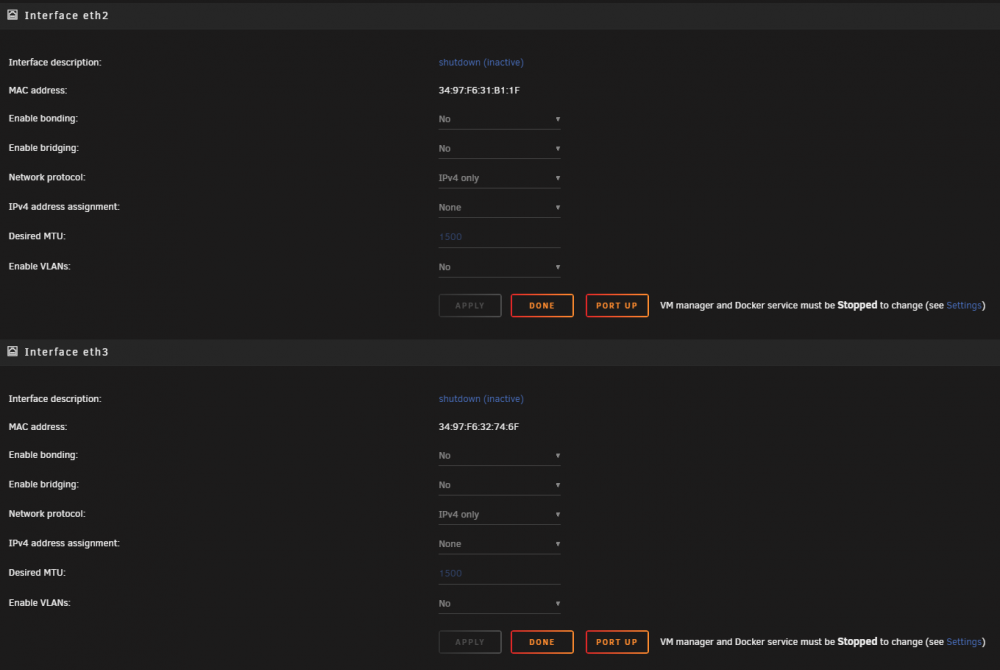Collapse the Interface eth2 section icon
This screenshot has width=1000, height=670.
(x=12, y=15)
